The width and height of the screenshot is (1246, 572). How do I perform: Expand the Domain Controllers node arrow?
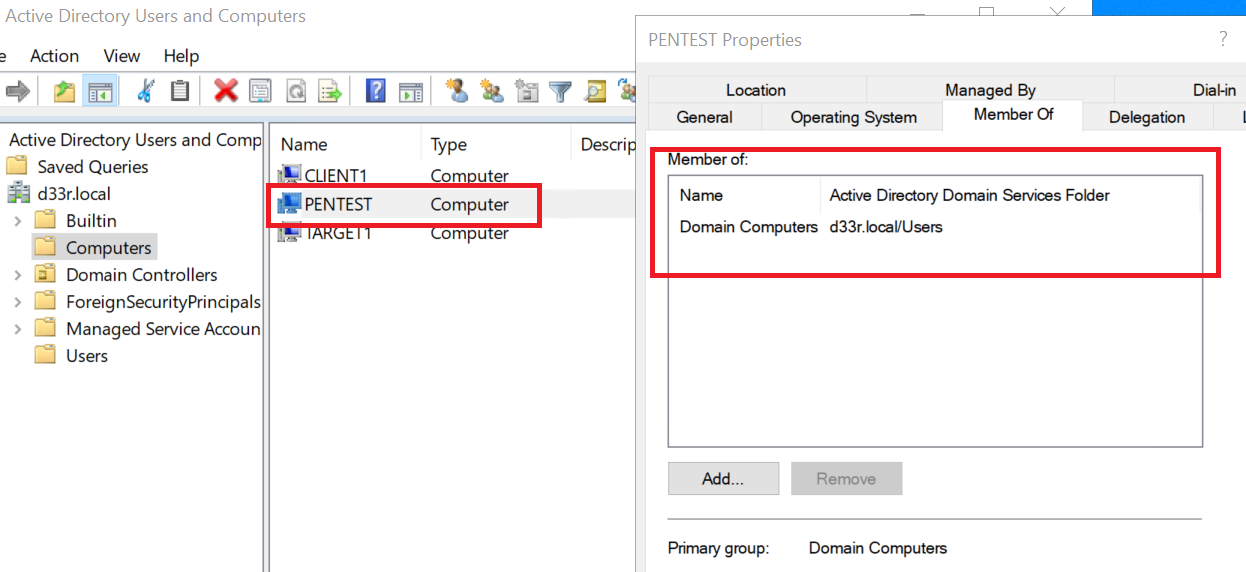tap(18, 275)
